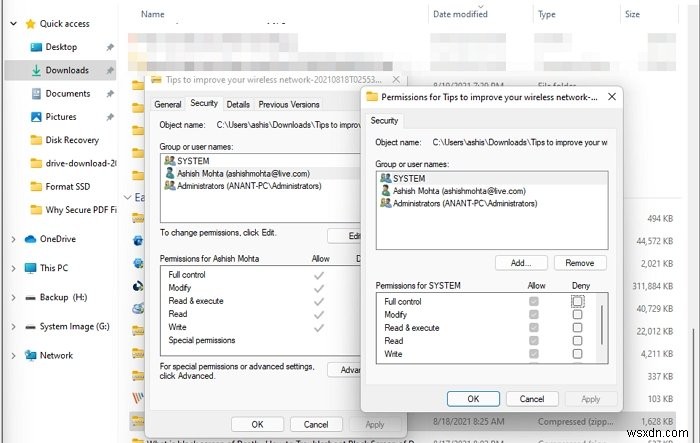Screen dimensions: 700x443
Task: Select Ashish Mohta in Permissions user list
Action: 492,191
